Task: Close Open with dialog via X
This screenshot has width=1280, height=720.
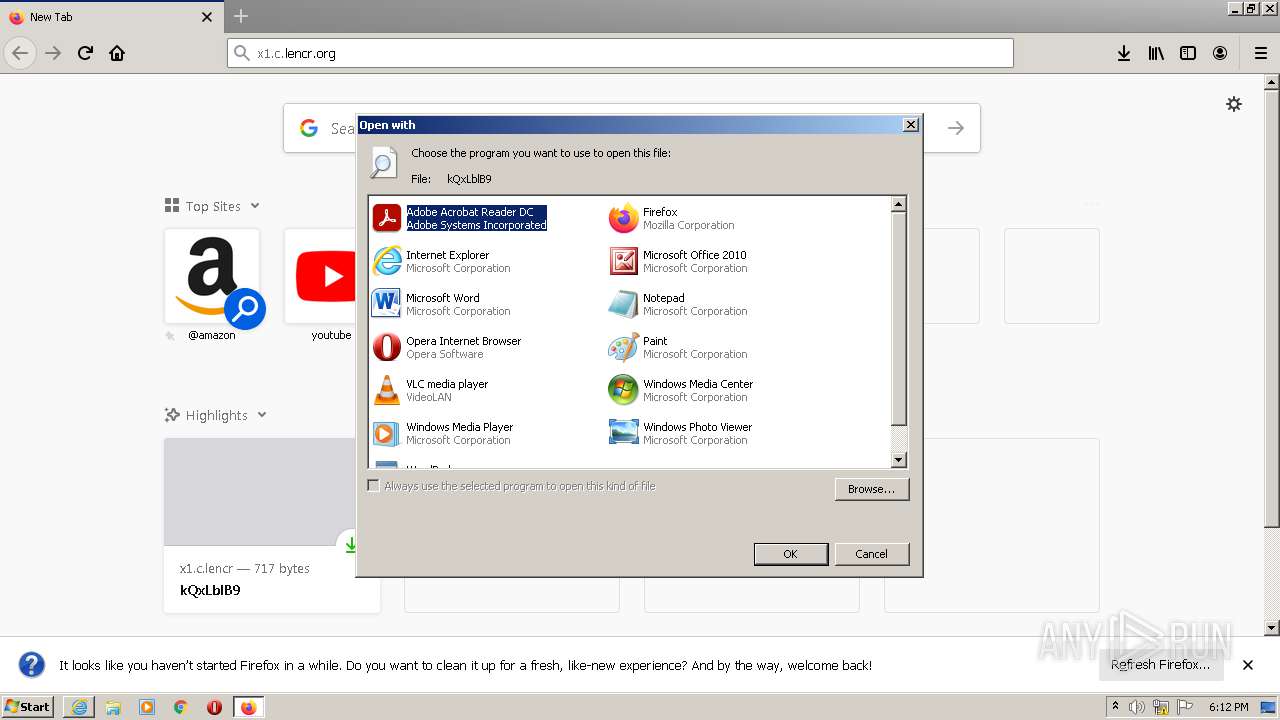Action: tap(910, 125)
